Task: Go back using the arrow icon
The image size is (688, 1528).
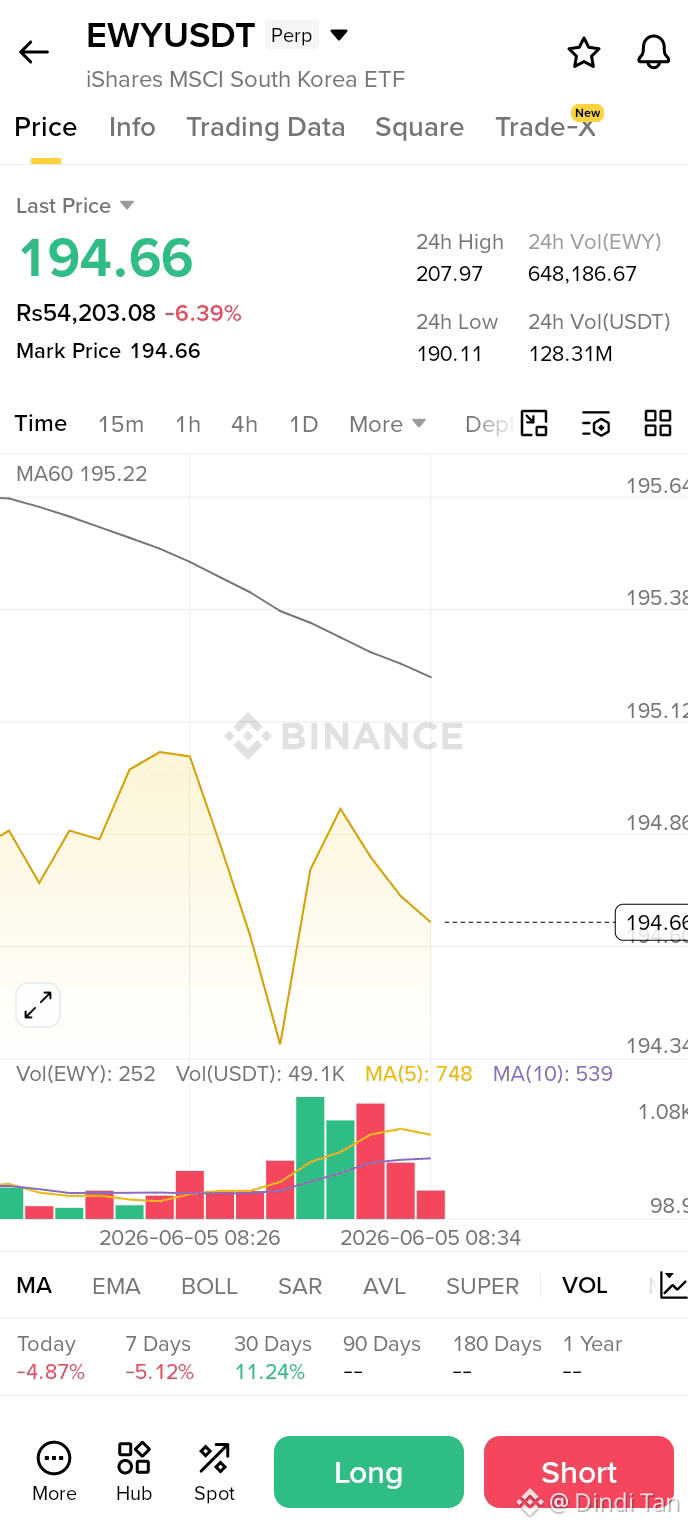Action: point(34,53)
